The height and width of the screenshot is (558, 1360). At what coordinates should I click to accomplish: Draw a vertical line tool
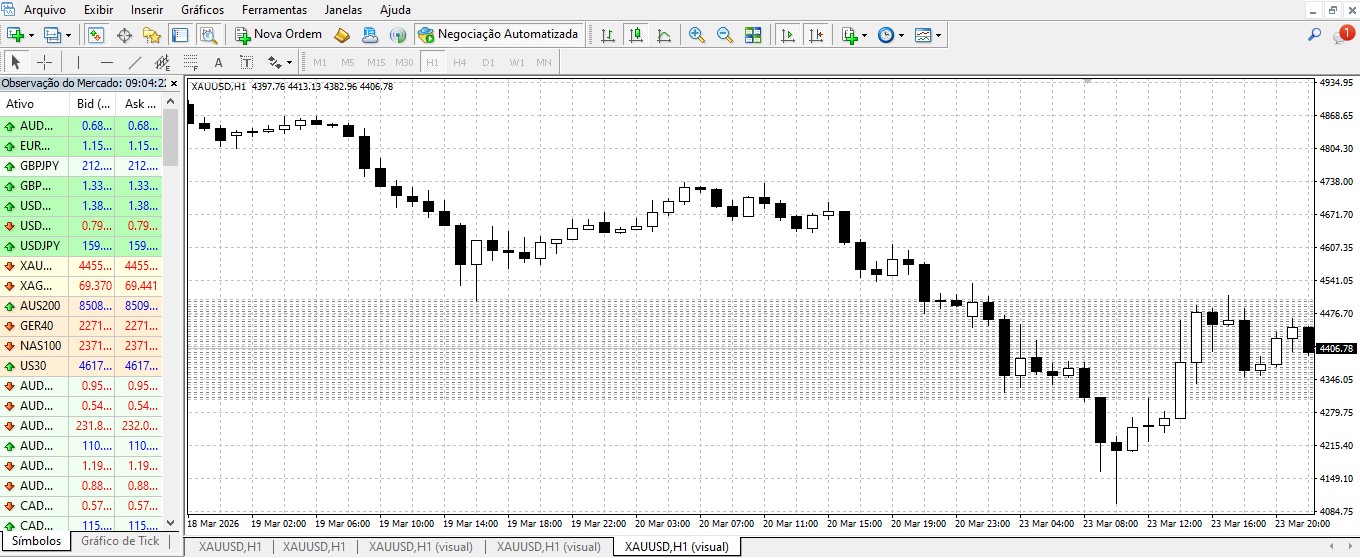click(78, 62)
